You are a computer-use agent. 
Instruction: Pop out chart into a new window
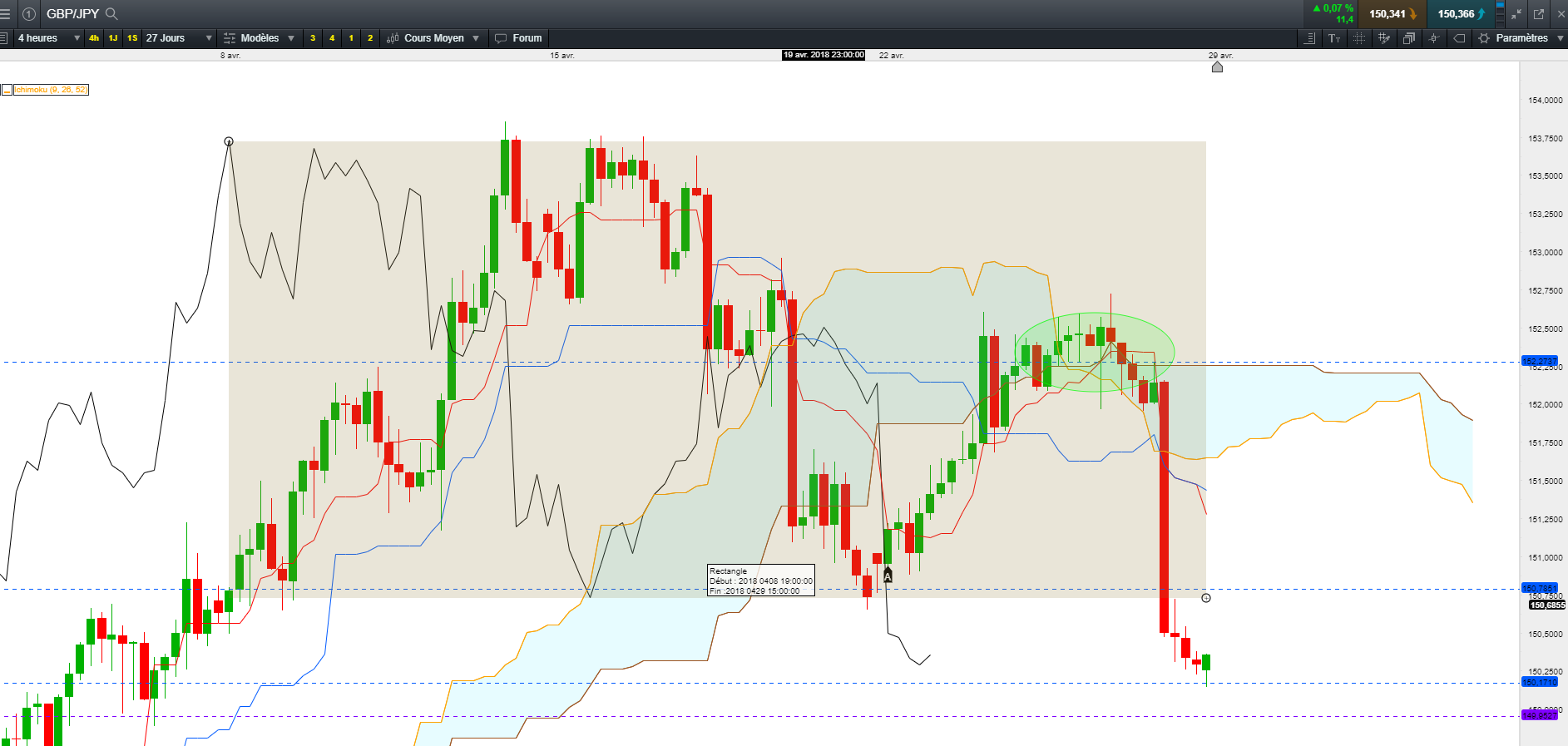pyautogui.click(x=1539, y=14)
